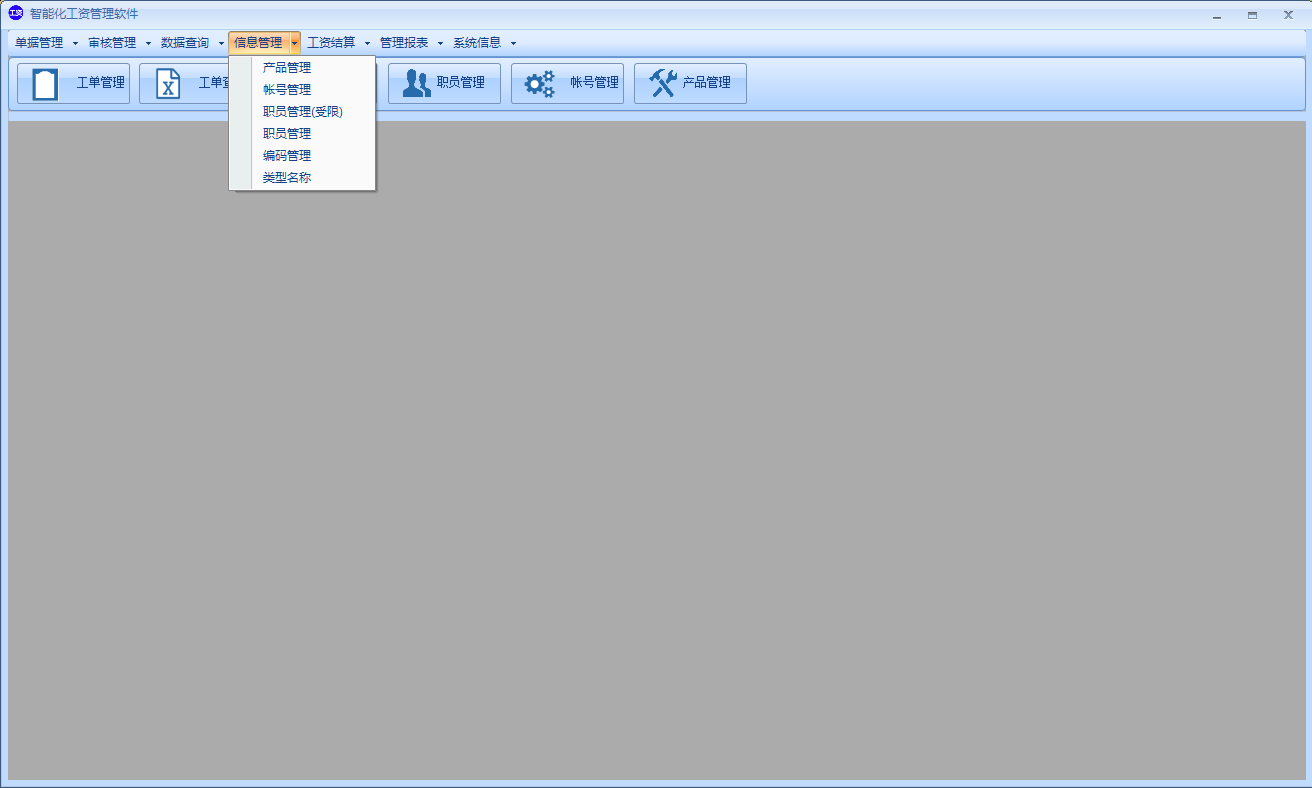Choose 编码管理 from the open menu
Viewport: 1312px width, 788px height.
[287, 156]
